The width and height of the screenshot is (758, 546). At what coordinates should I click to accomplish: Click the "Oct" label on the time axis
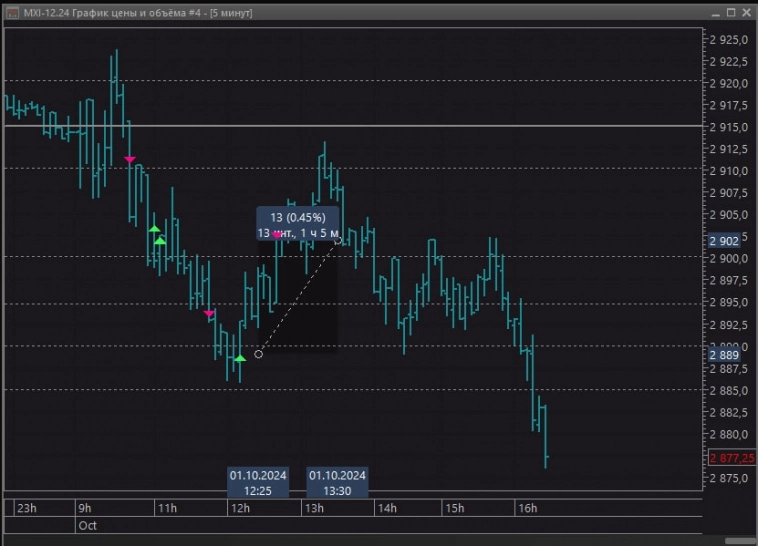pyautogui.click(x=87, y=524)
